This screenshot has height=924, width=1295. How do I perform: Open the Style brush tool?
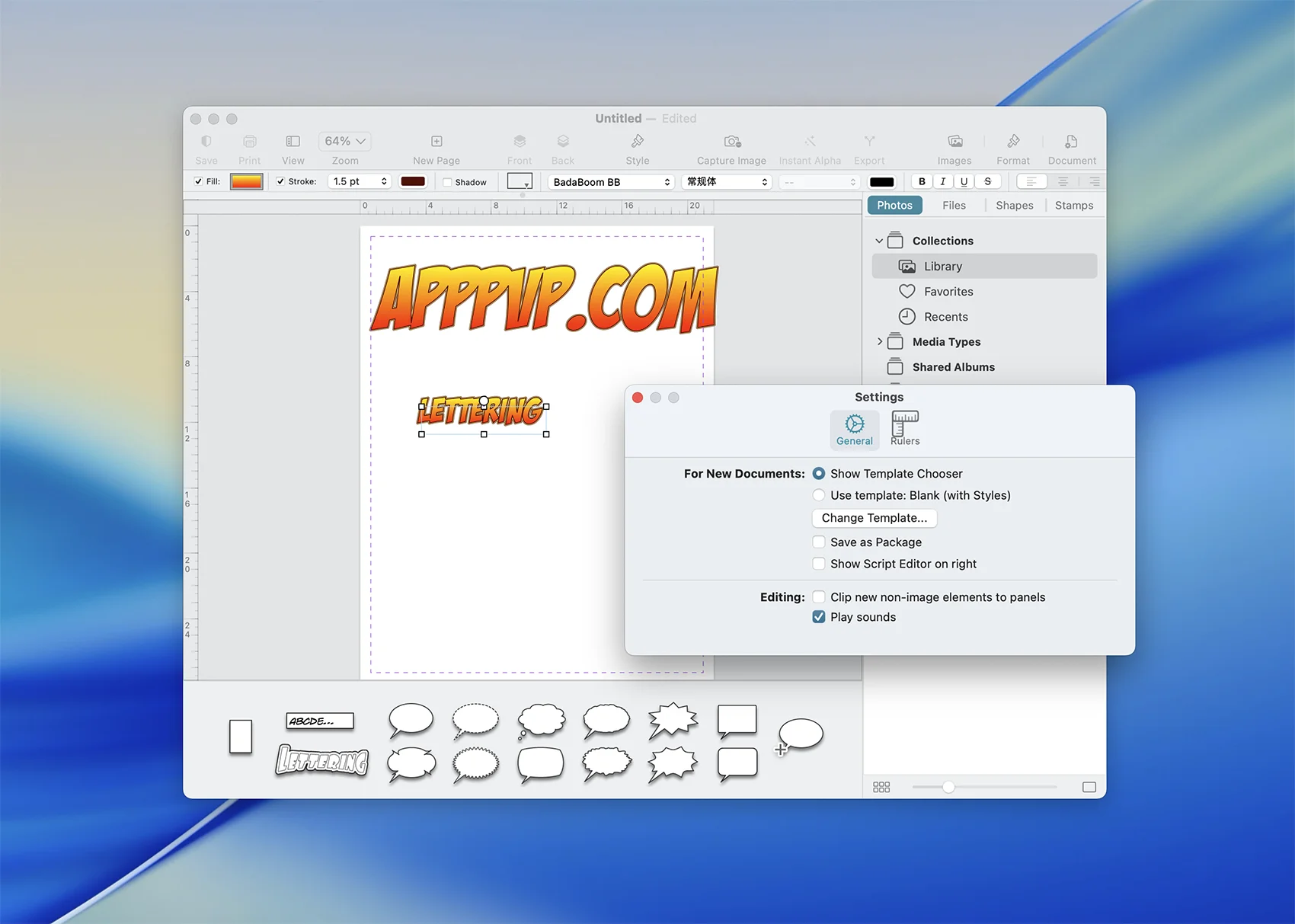coord(638,142)
